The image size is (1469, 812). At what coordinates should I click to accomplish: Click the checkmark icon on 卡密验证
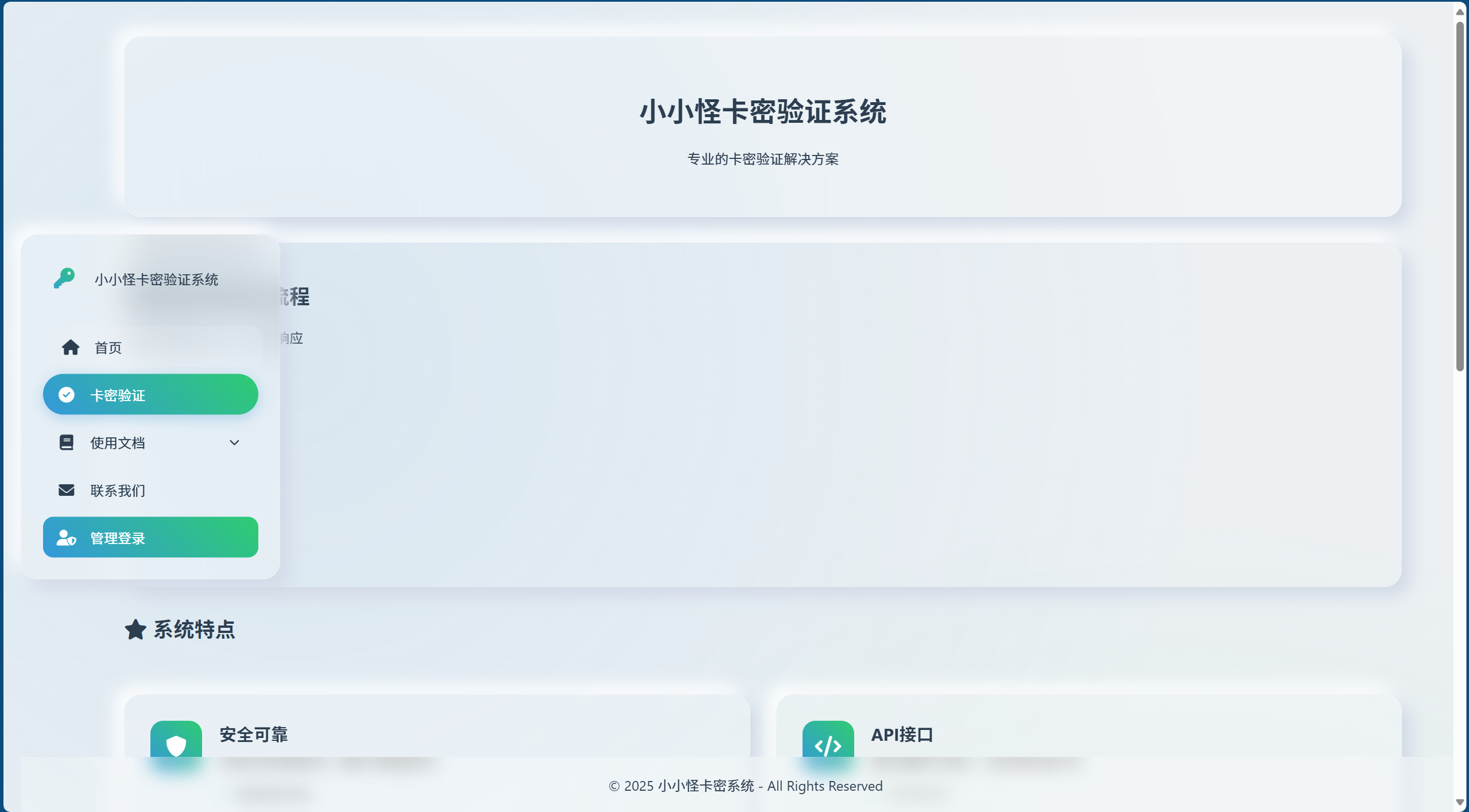(x=67, y=394)
